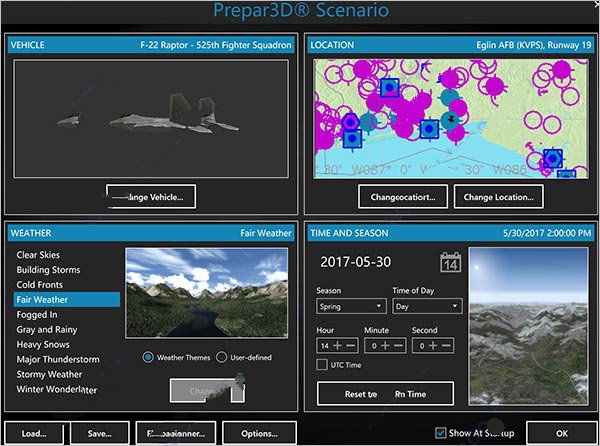The width and height of the screenshot is (600, 446).
Task: Click the Load button
Action: click(x=34, y=433)
